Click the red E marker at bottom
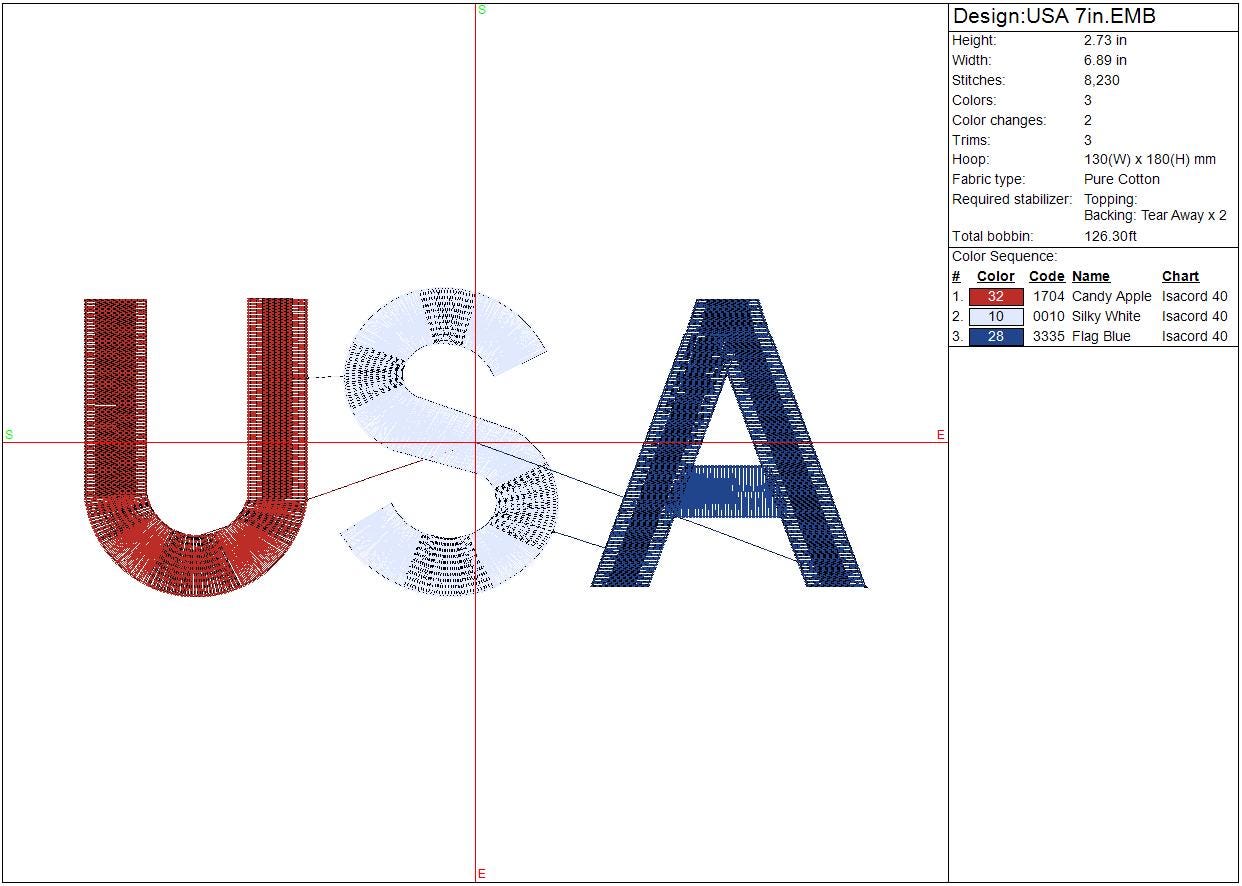This screenshot has height=886, width=1242. (481, 874)
